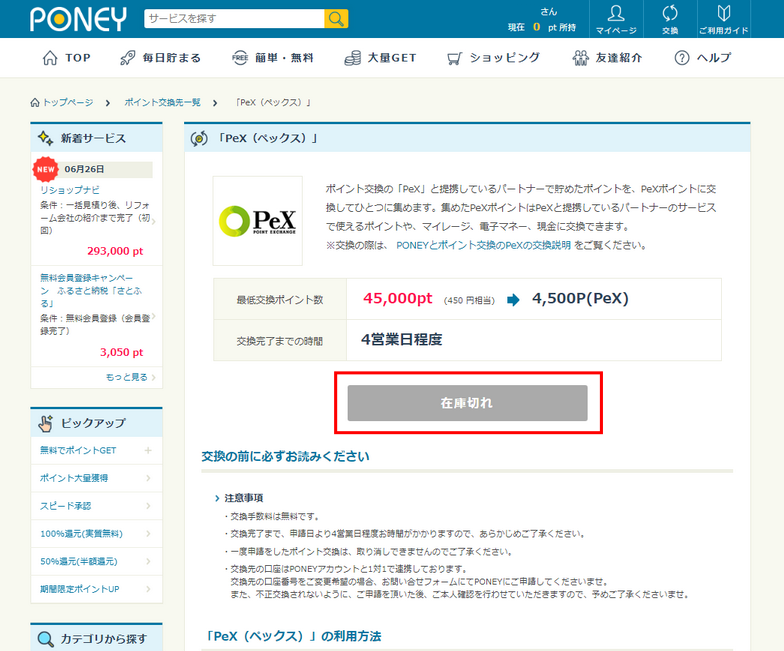Click the FREE badge icon
Image resolution: width=784 pixels, height=651 pixels.
[240, 58]
